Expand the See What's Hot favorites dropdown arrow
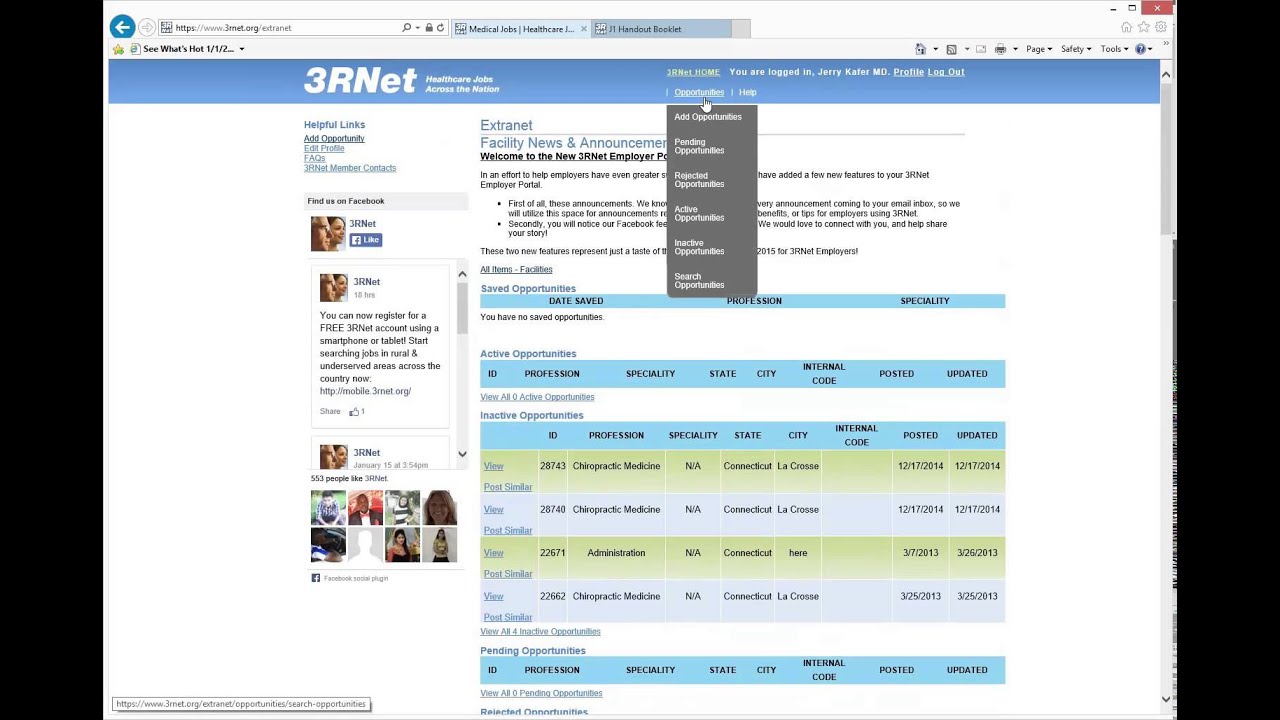The image size is (1280, 720). tap(241, 49)
